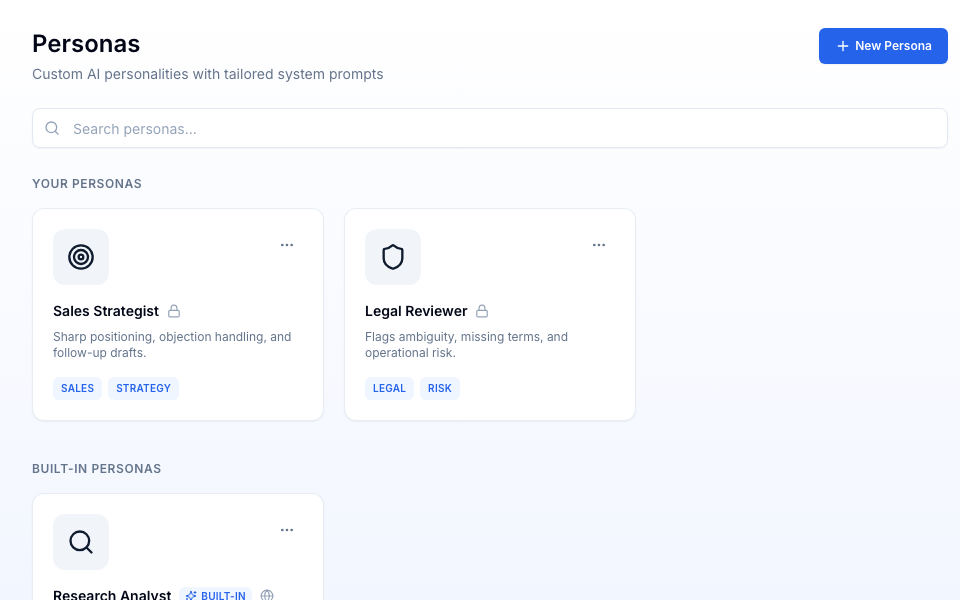
Task: Click the BUILT-IN badge on Research Analyst
Action: 216,595
